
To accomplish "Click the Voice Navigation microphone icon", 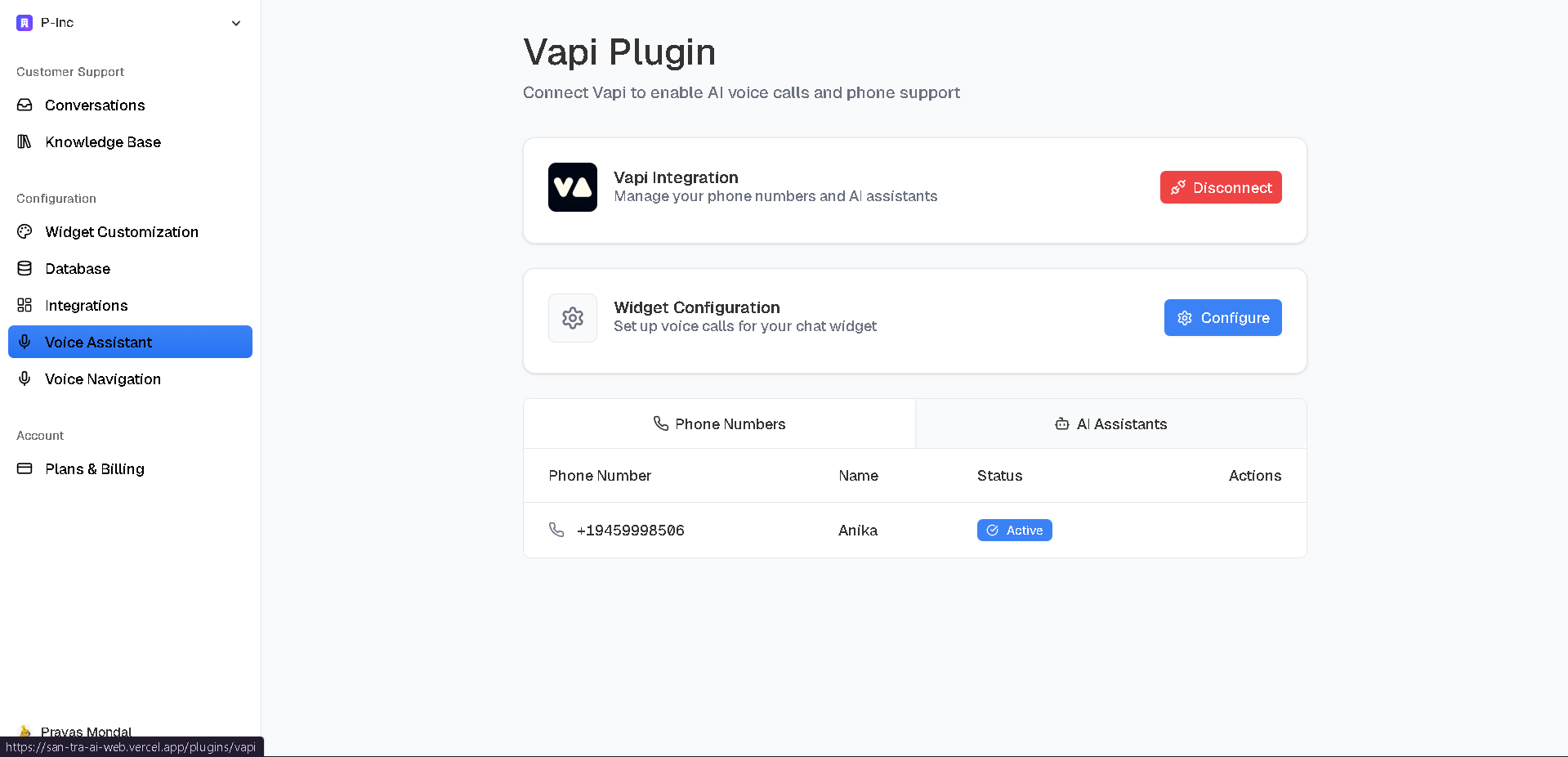I will [25, 379].
